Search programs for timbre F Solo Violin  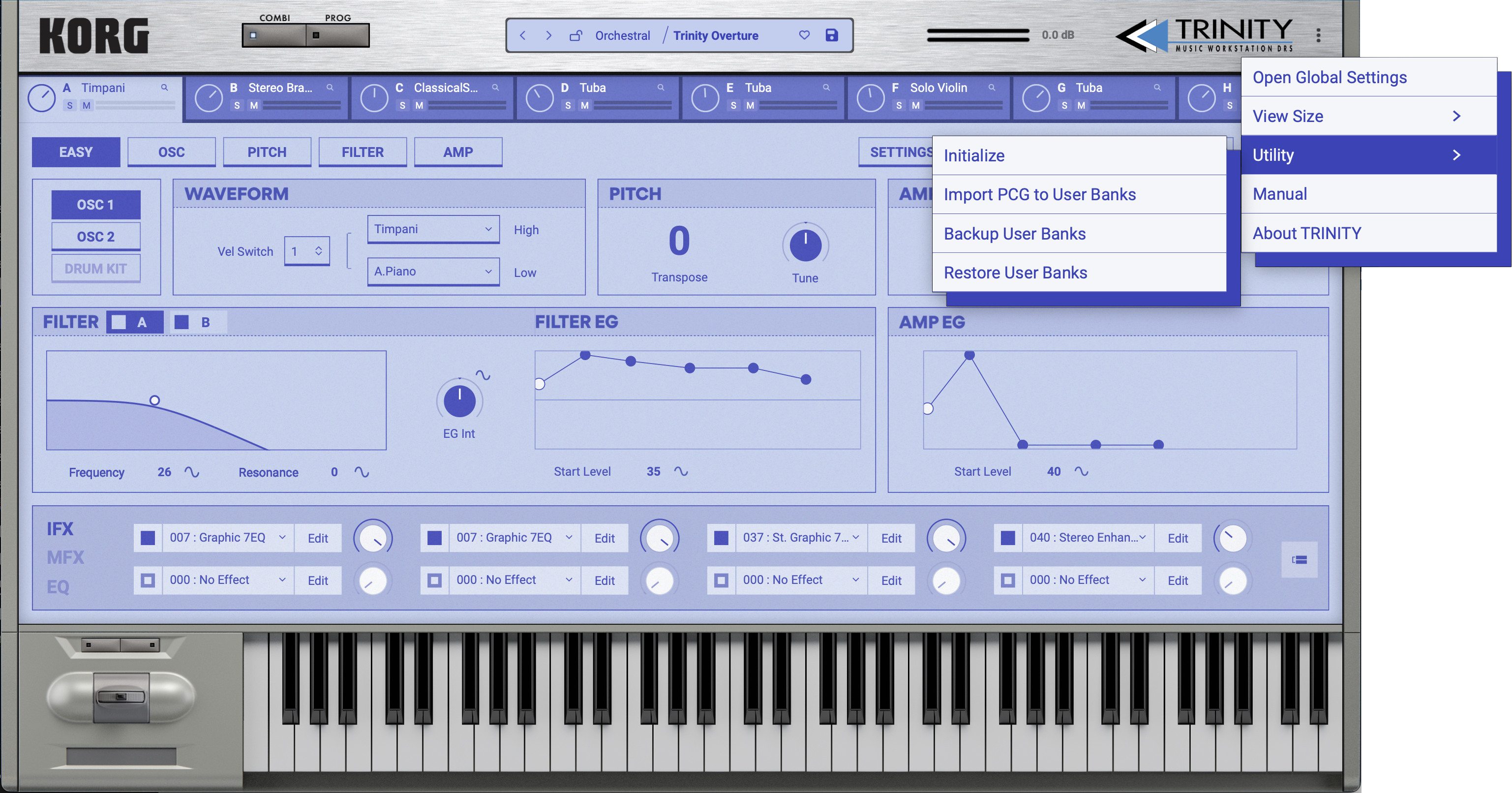[992, 88]
